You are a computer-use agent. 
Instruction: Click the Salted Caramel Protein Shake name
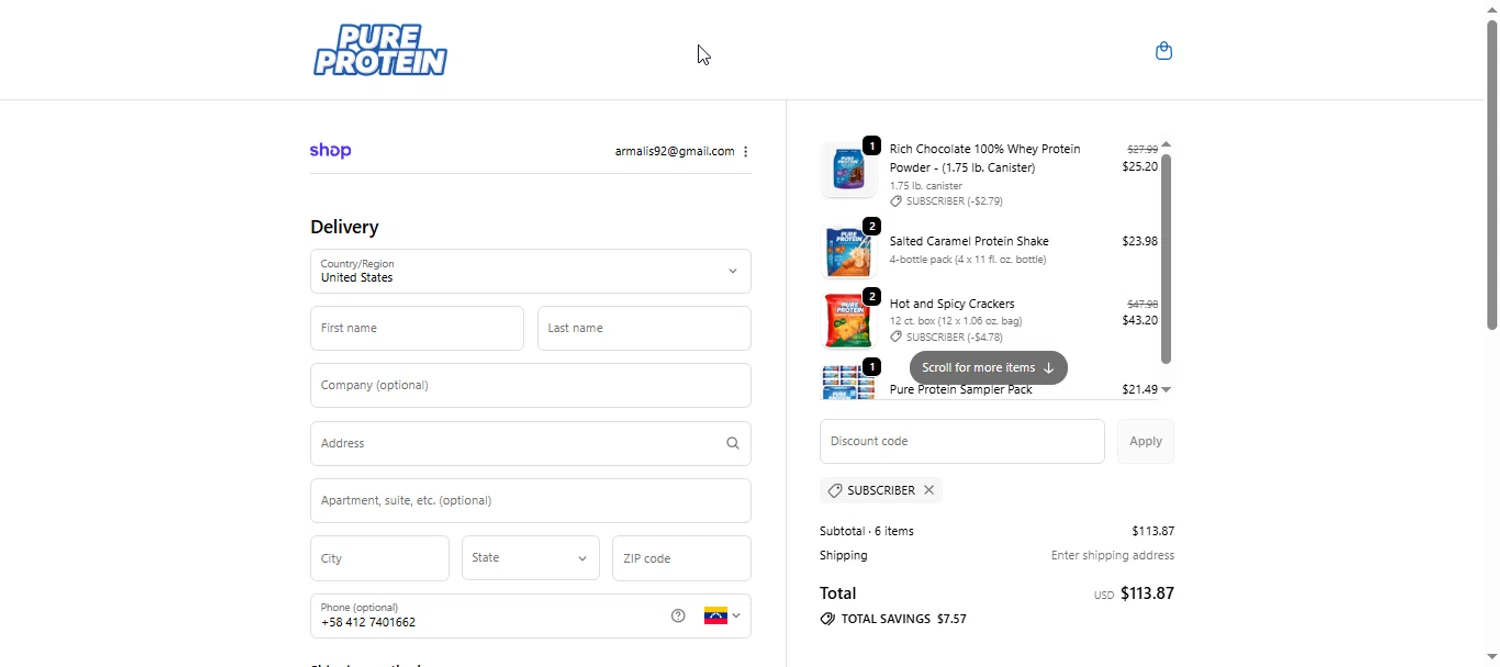tap(969, 241)
